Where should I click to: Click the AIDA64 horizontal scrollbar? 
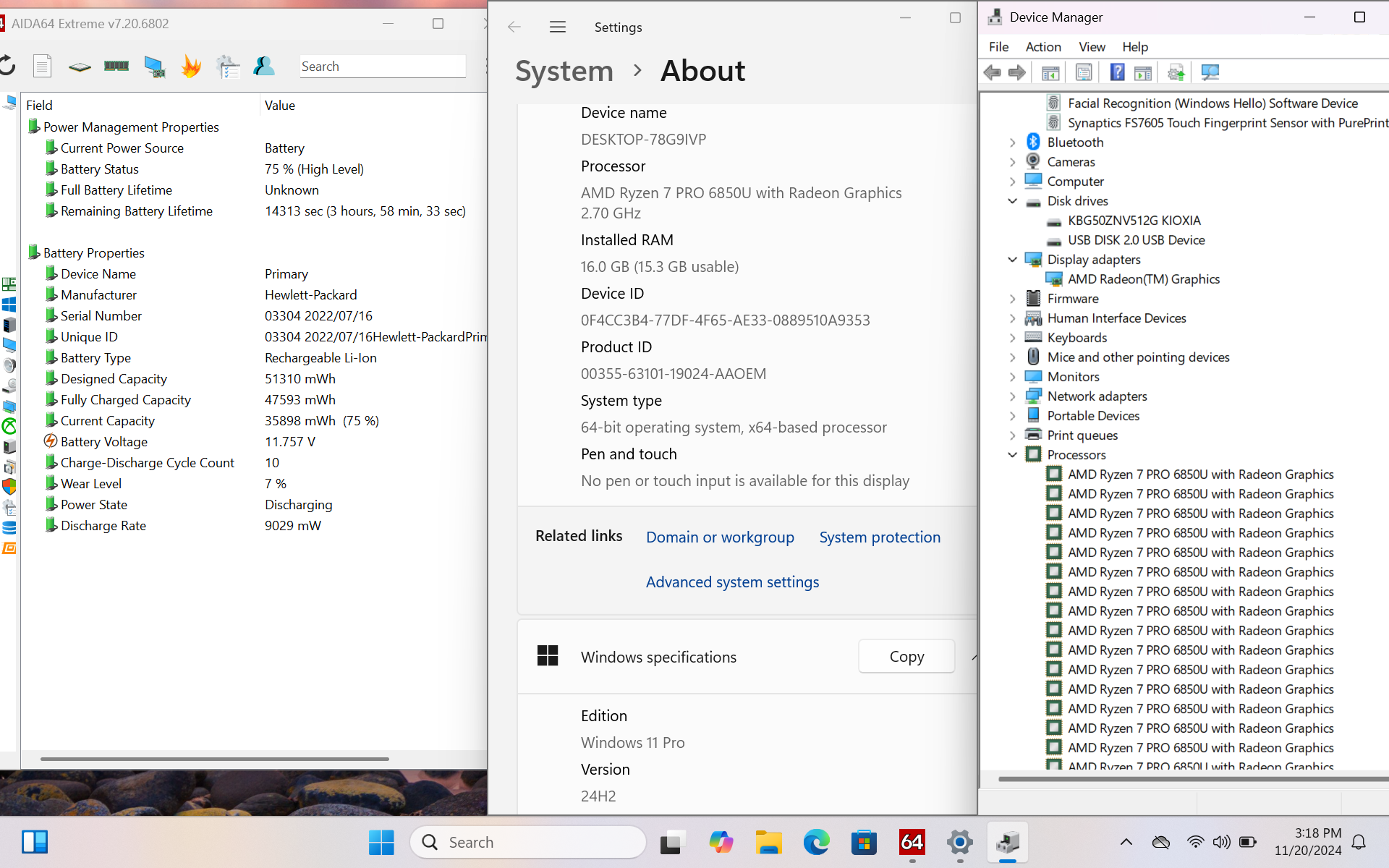click(214, 759)
